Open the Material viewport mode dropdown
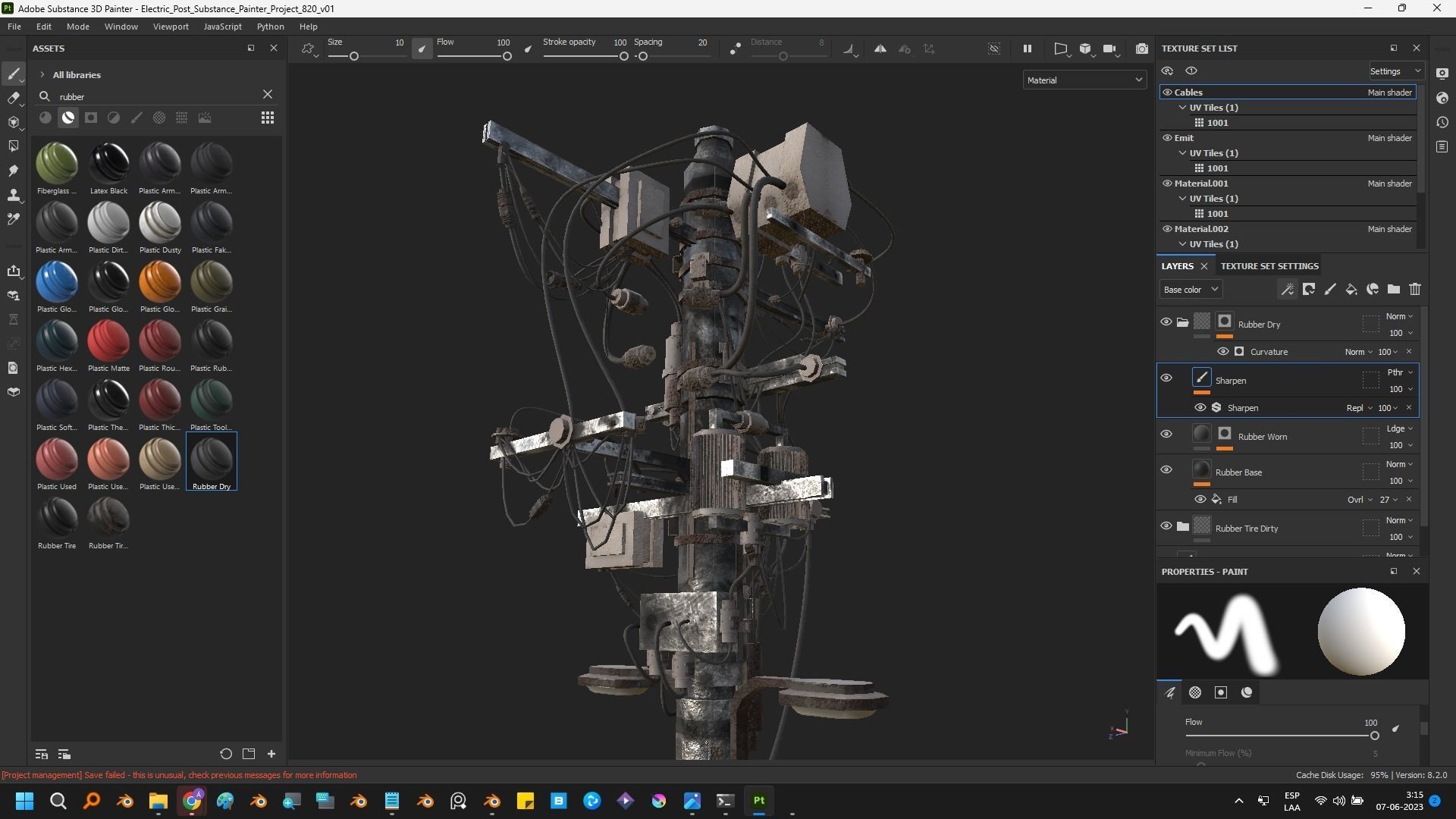The width and height of the screenshot is (1456, 819). click(x=1084, y=80)
